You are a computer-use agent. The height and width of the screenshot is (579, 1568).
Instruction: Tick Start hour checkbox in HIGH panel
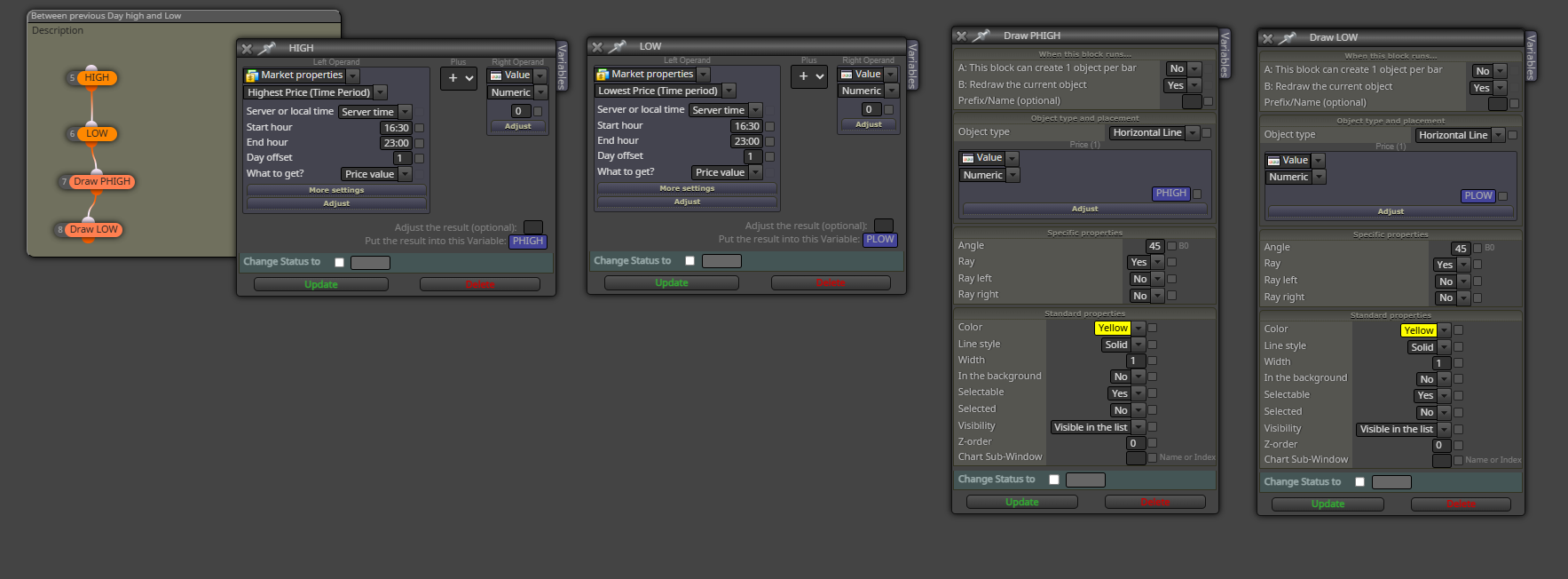pos(420,128)
